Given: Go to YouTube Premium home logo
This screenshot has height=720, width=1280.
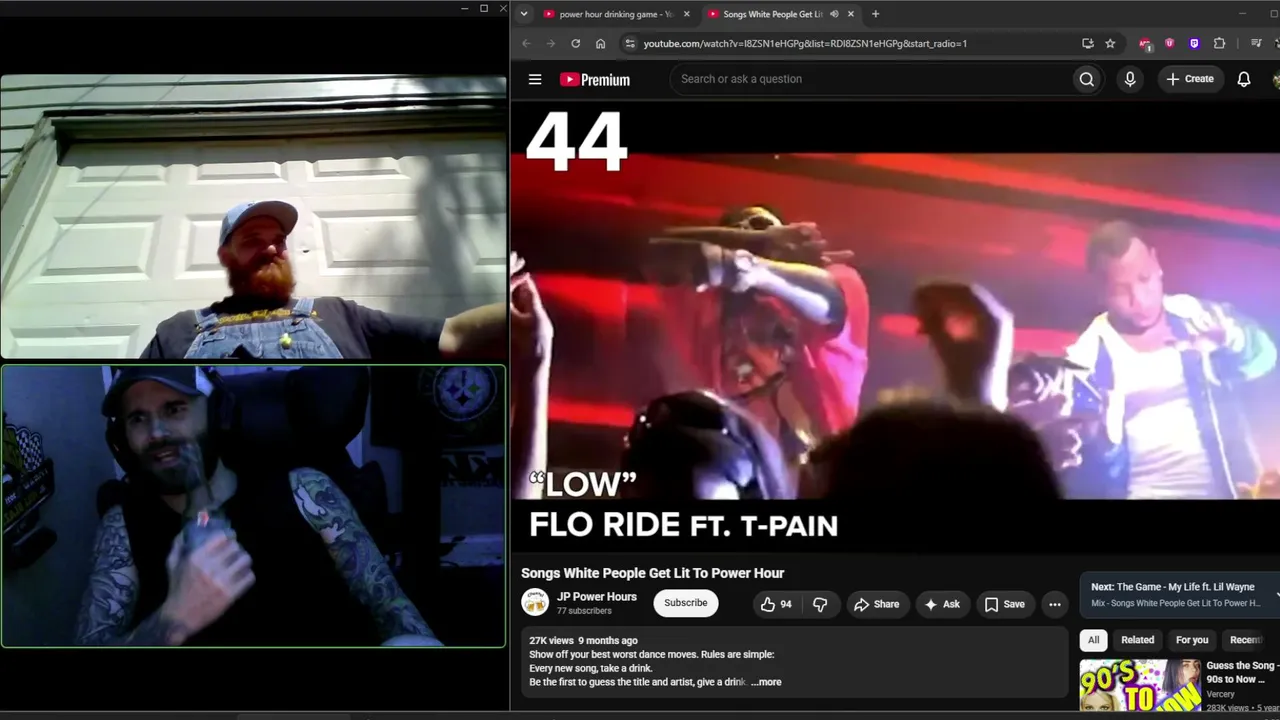Looking at the screenshot, I should 595,80.
